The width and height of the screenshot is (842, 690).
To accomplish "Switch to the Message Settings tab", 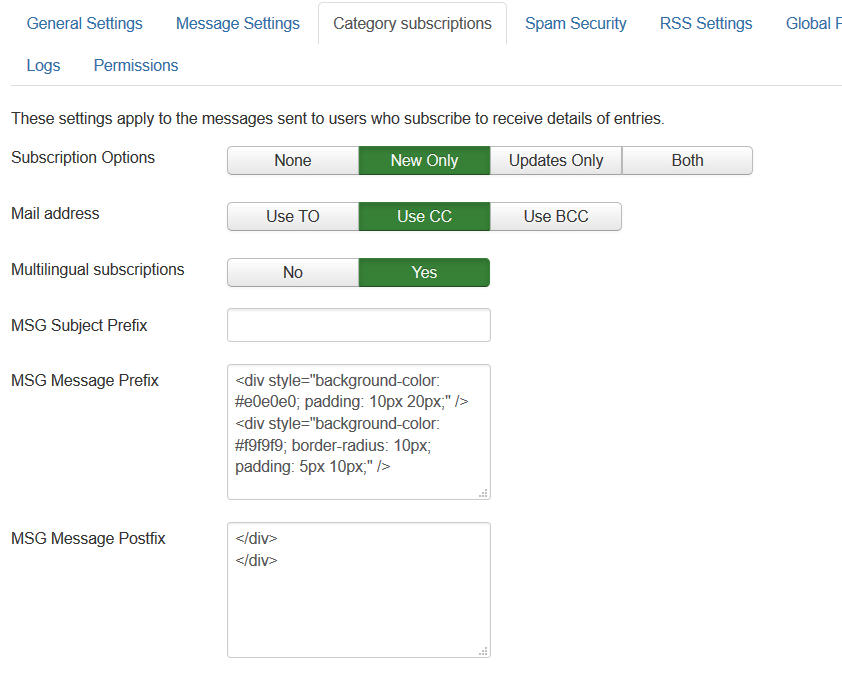I will coord(237,23).
